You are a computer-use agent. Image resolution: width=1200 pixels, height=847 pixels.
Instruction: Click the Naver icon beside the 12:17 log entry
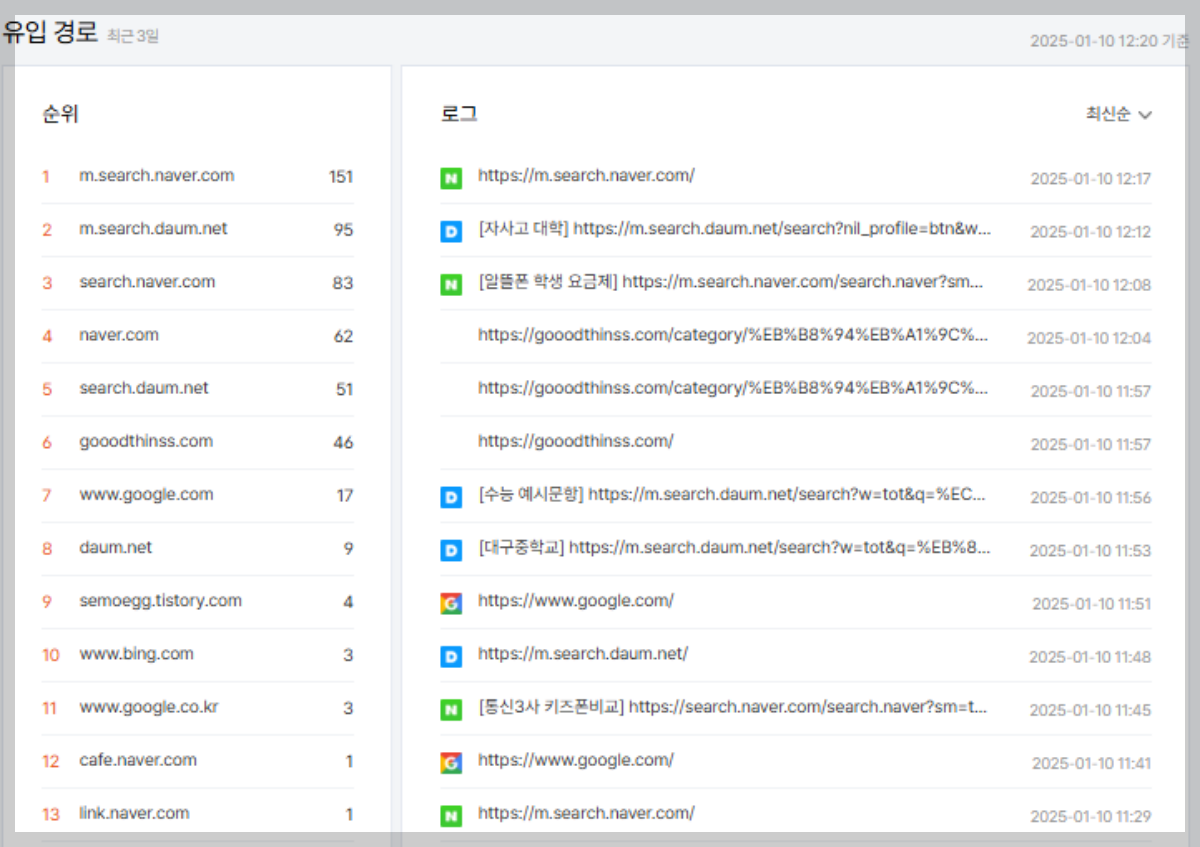[451, 178]
